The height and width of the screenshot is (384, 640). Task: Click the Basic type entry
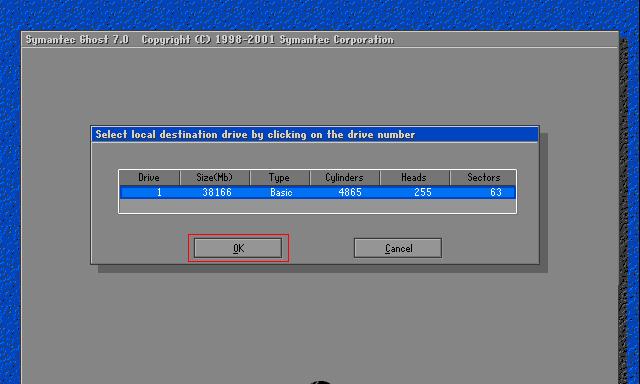point(281,192)
